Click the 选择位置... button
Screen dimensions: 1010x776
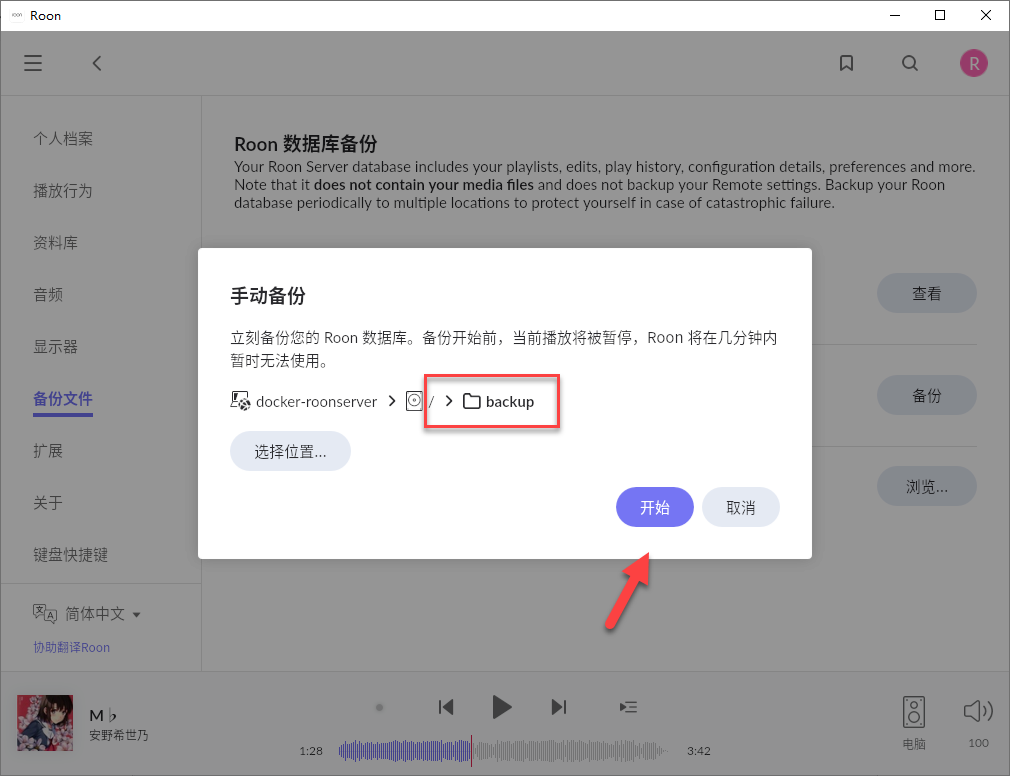pos(291,451)
